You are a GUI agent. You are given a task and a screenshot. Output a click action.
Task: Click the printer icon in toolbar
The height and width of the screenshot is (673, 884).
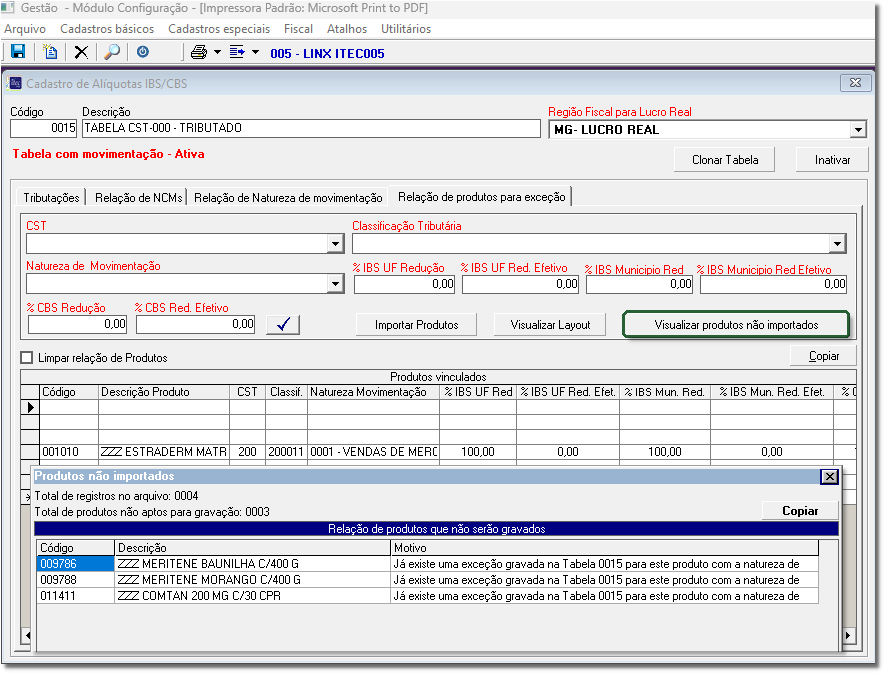[199, 52]
